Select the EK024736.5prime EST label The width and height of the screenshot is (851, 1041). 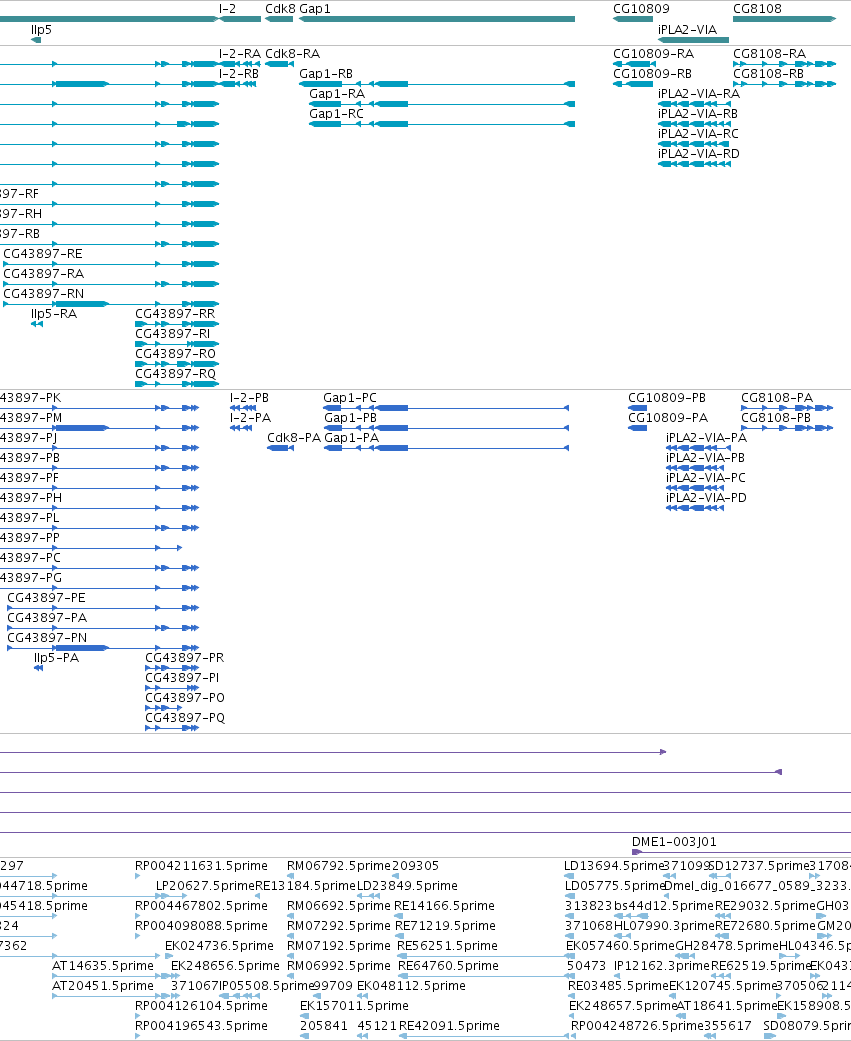click(219, 945)
